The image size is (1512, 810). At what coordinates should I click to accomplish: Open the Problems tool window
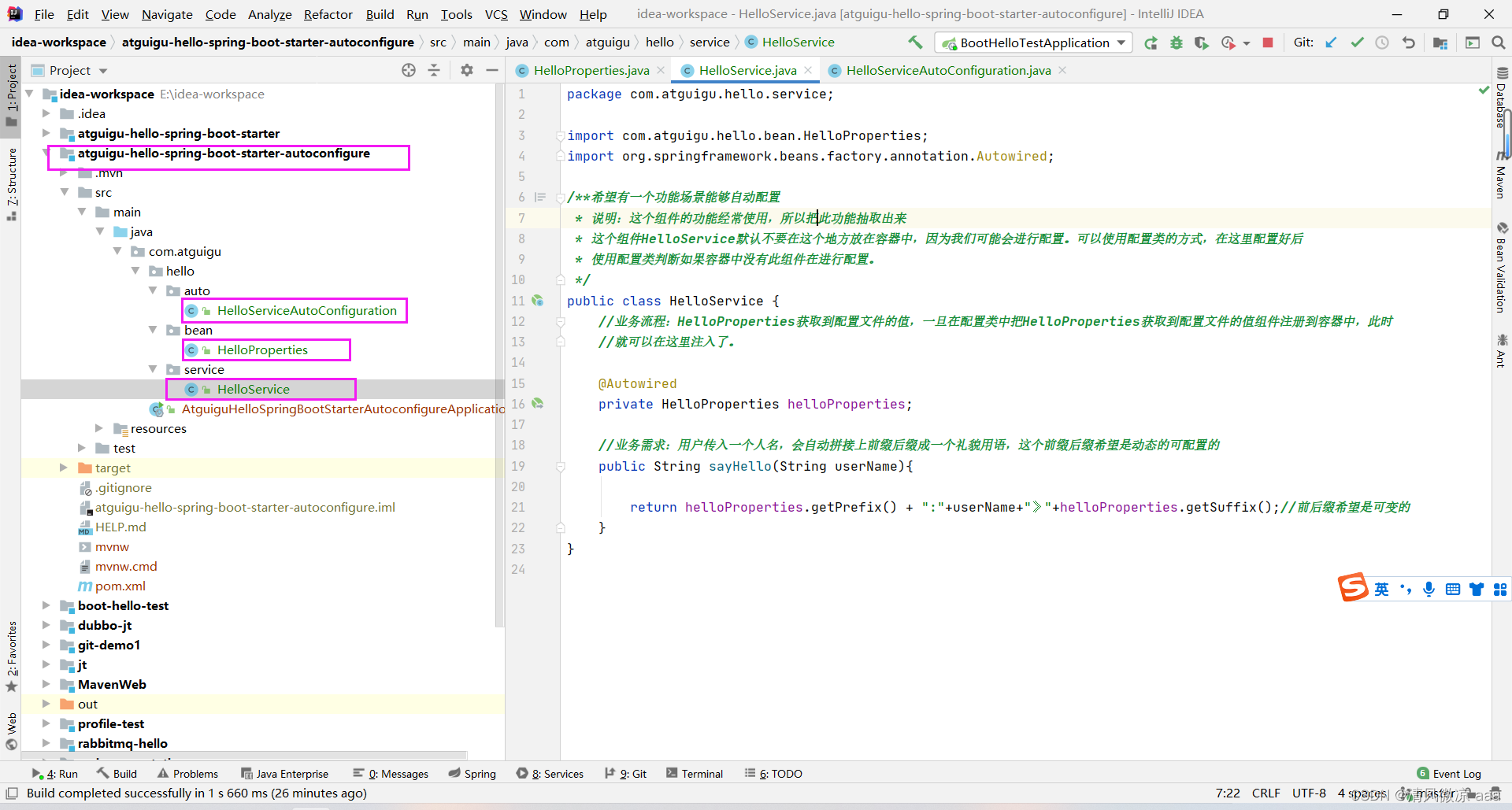[187, 774]
